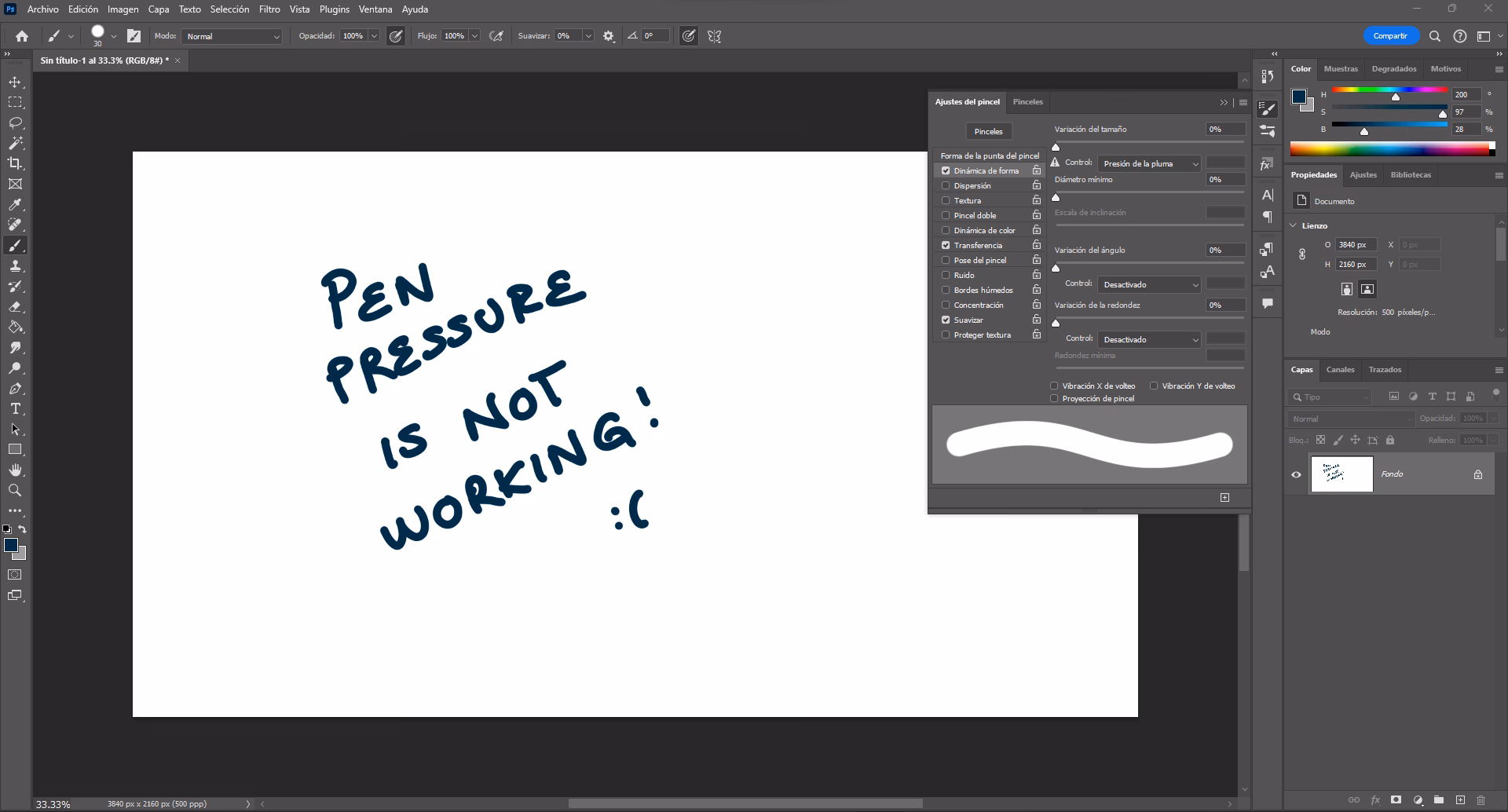Enable the Textura brush option

[x=945, y=200]
